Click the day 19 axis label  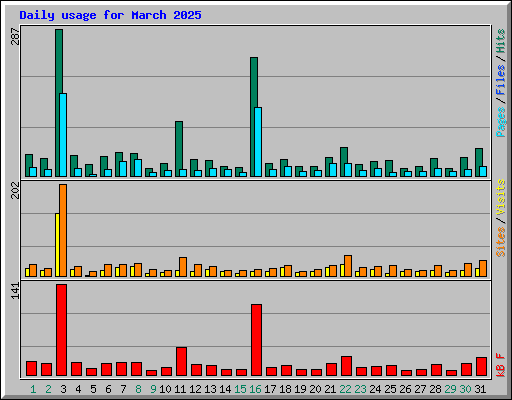tap(300, 389)
